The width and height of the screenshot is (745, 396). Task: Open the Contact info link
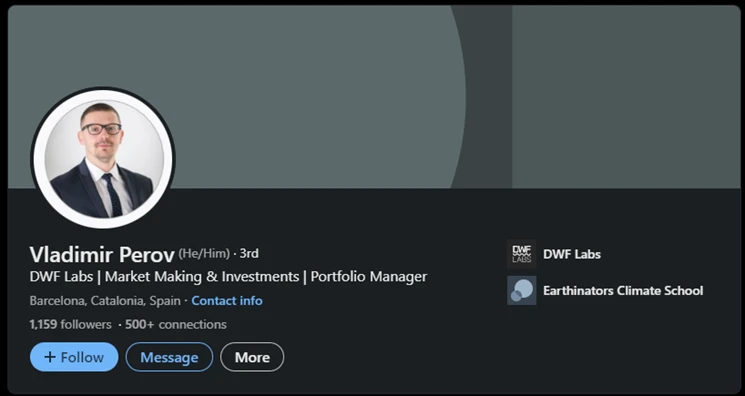pyautogui.click(x=227, y=301)
